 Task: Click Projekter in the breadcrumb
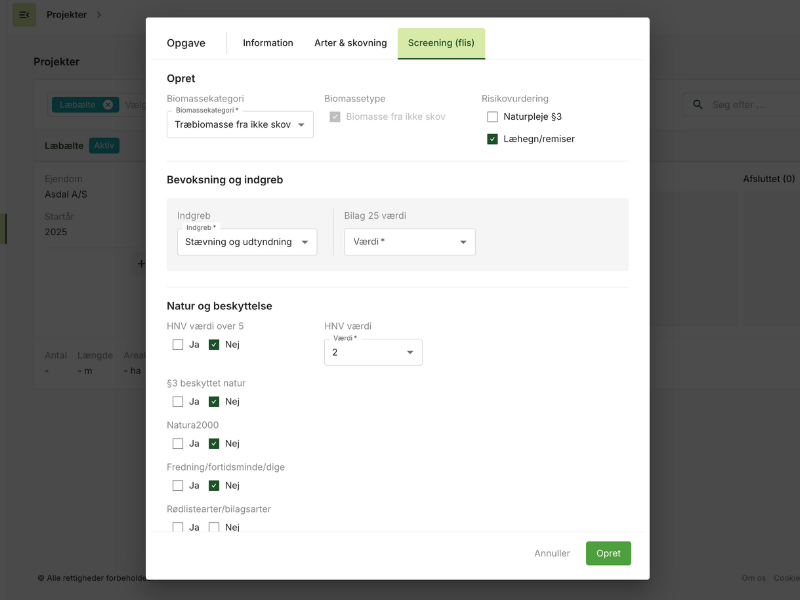click(66, 15)
